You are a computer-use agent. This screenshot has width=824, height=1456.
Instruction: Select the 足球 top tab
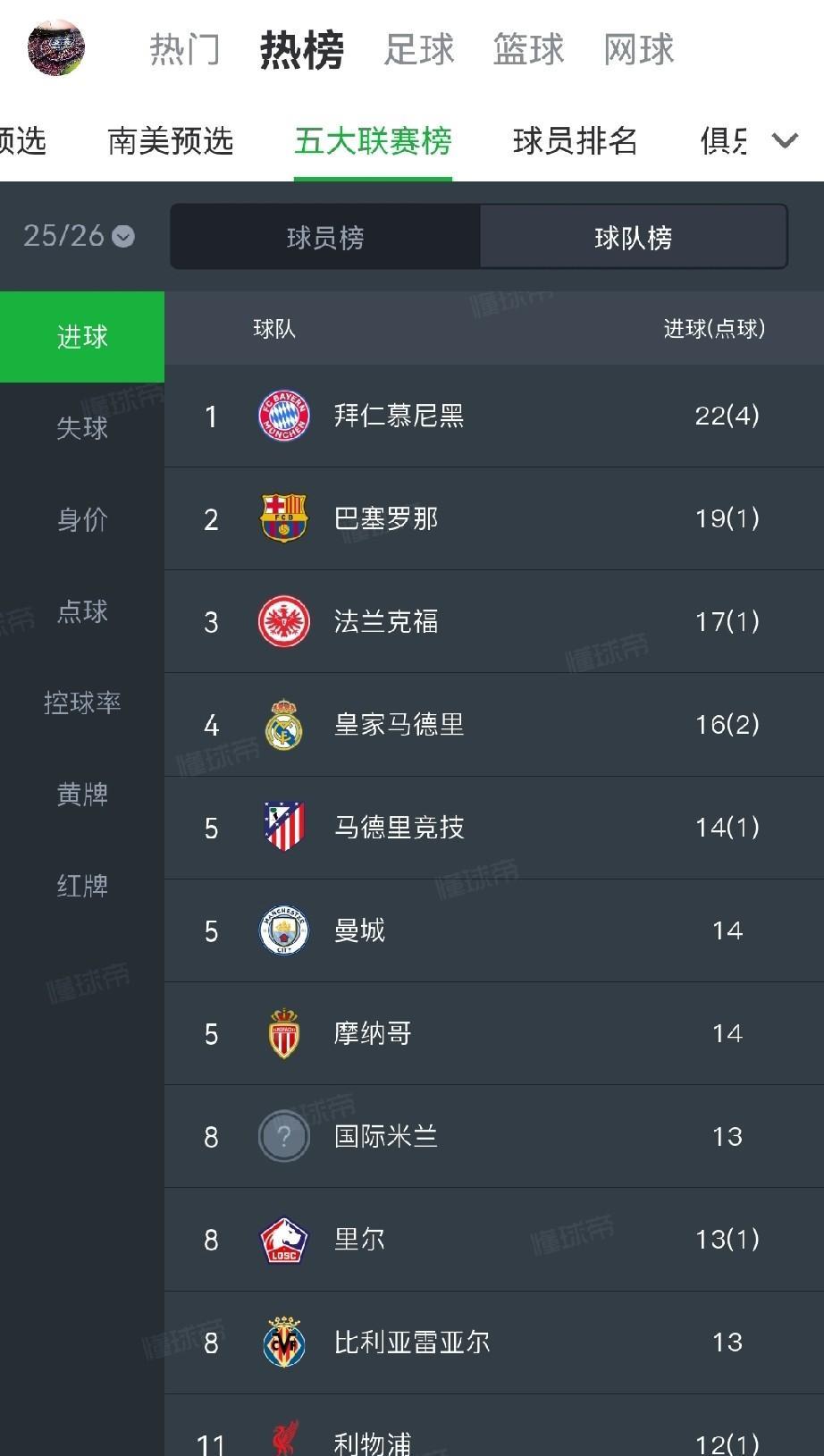coord(418,49)
